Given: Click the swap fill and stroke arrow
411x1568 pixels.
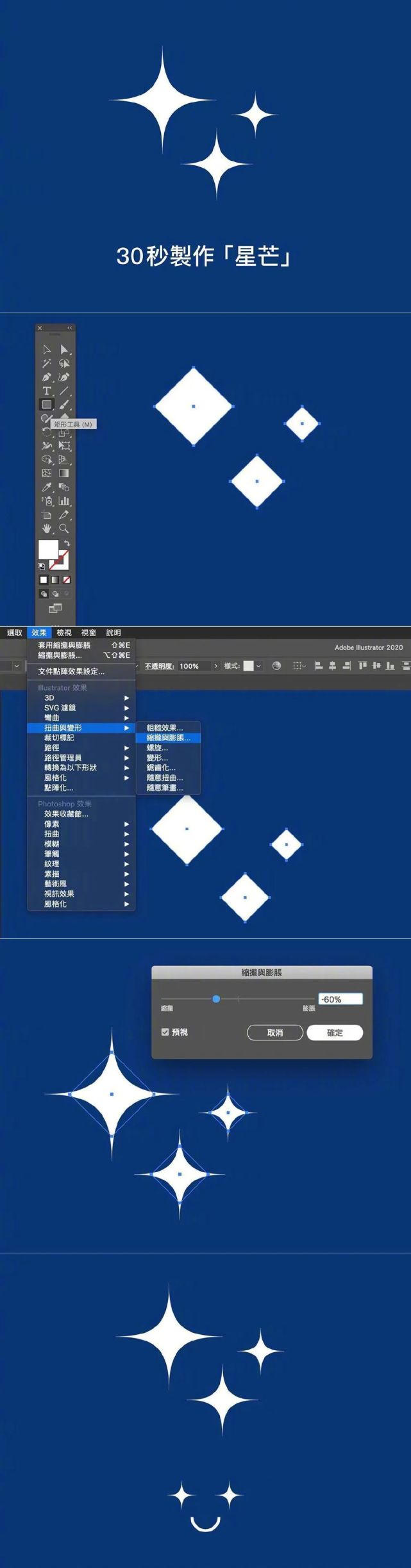Looking at the screenshot, I should click(x=67, y=544).
